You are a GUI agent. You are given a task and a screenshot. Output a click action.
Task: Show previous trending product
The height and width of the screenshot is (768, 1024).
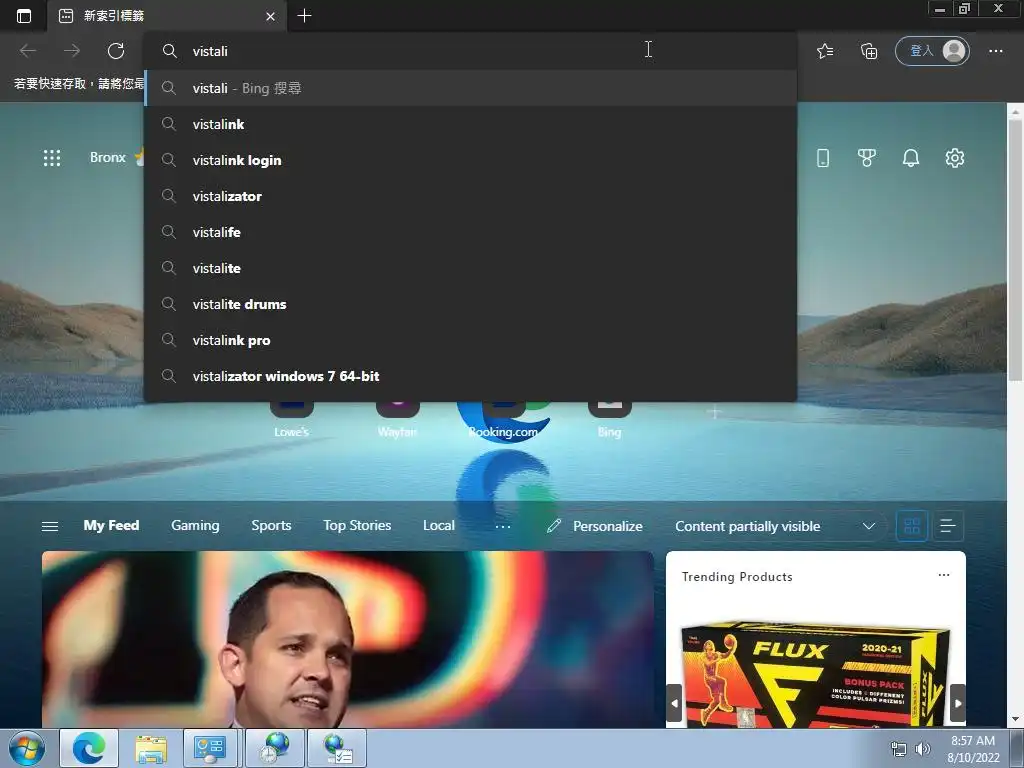coord(674,703)
